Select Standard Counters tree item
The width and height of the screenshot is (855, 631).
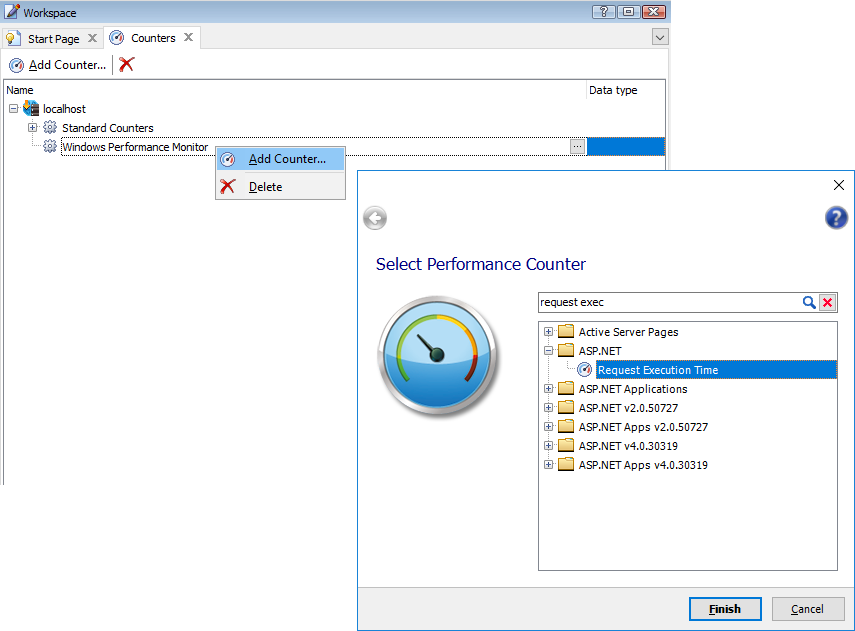107,128
